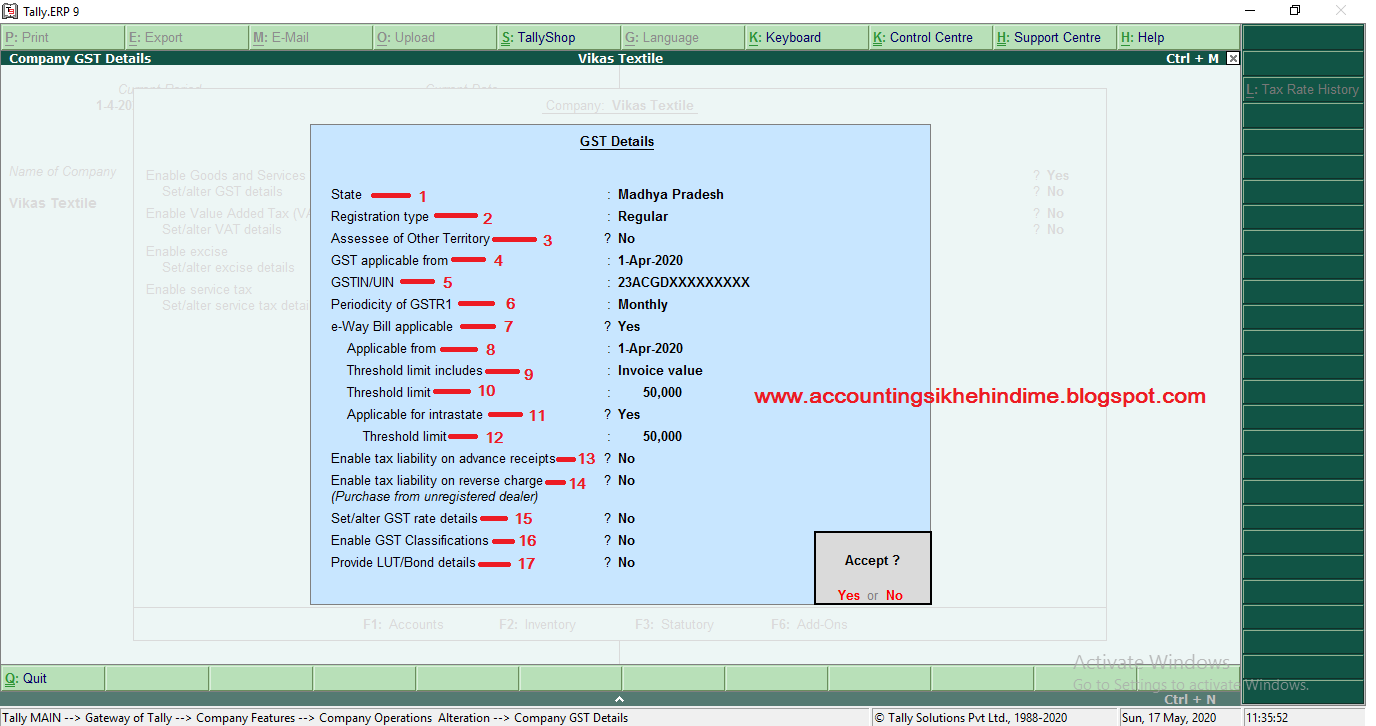Open the Export option

(x=187, y=37)
